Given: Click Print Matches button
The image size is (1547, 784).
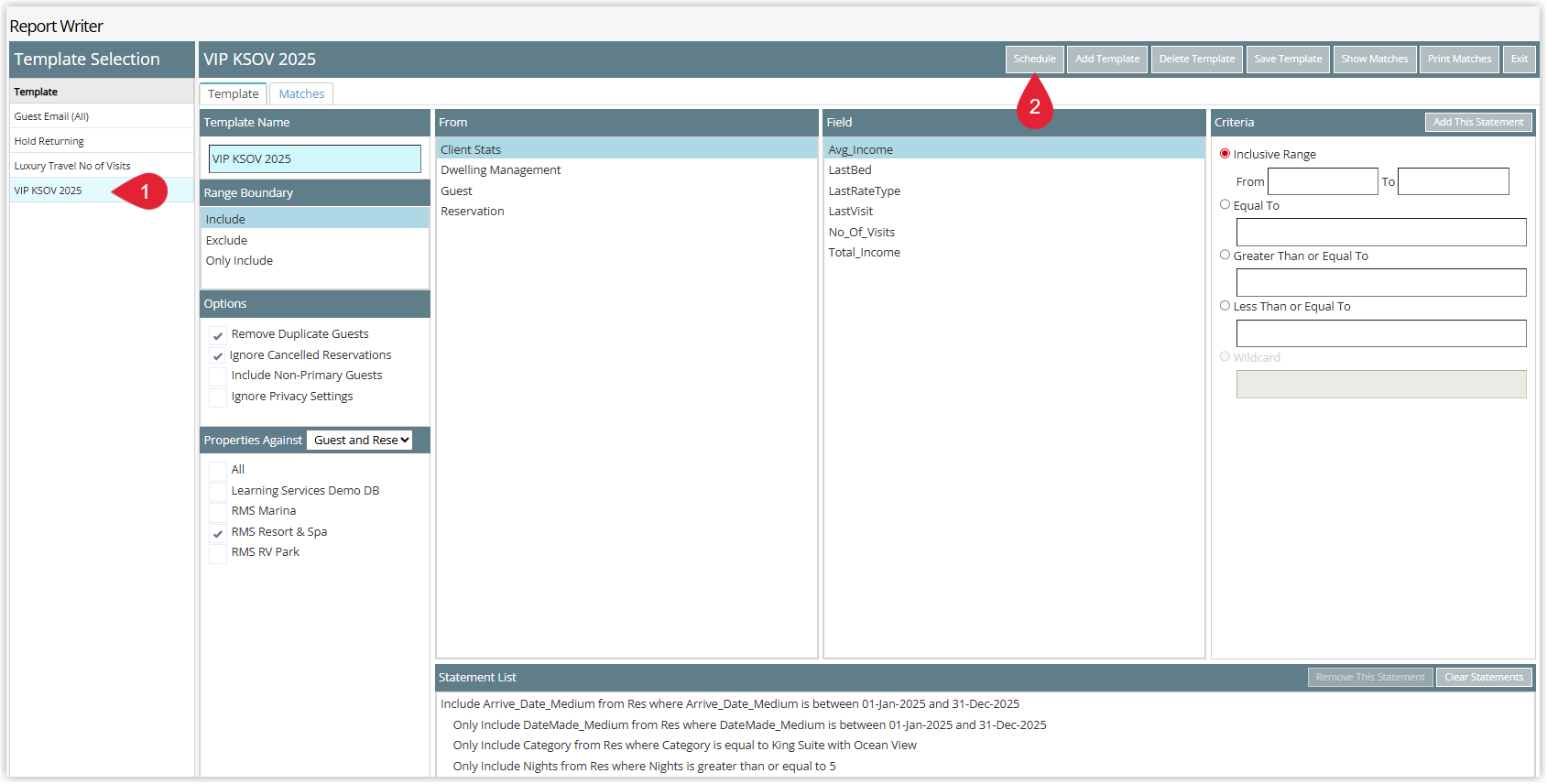Looking at the screenshot, I should pos(1459,60).
